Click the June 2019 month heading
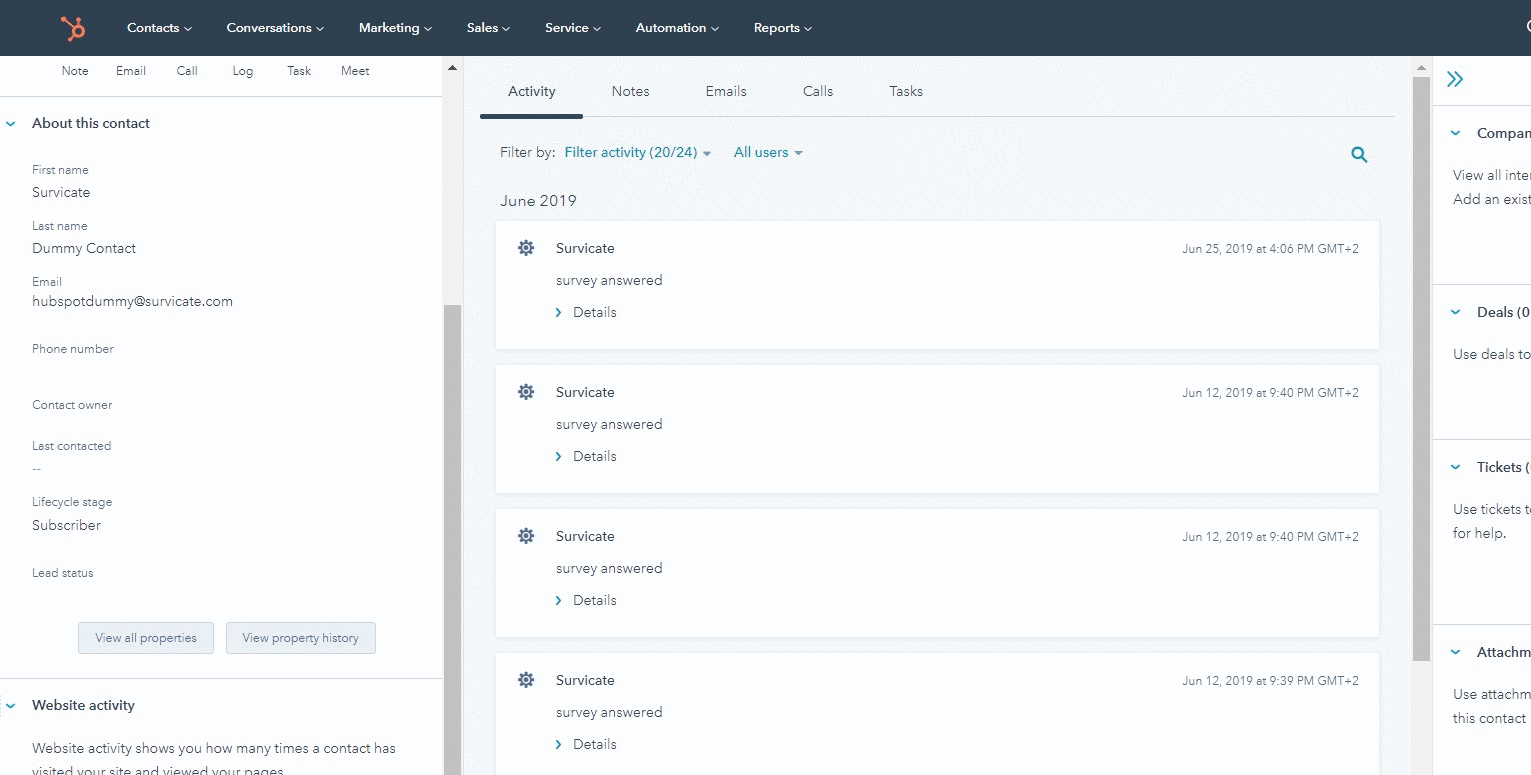This screenshot has width=1531, height=775. coord(538,201)
